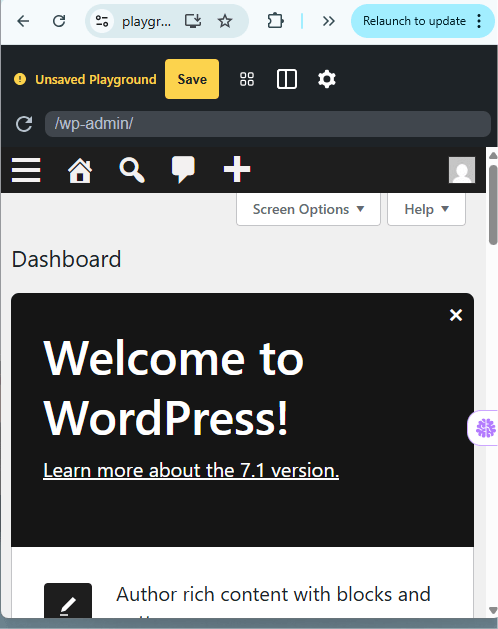Click the scrollbar down arrow
The image size is (498, 629).
[x=493, y=611]
